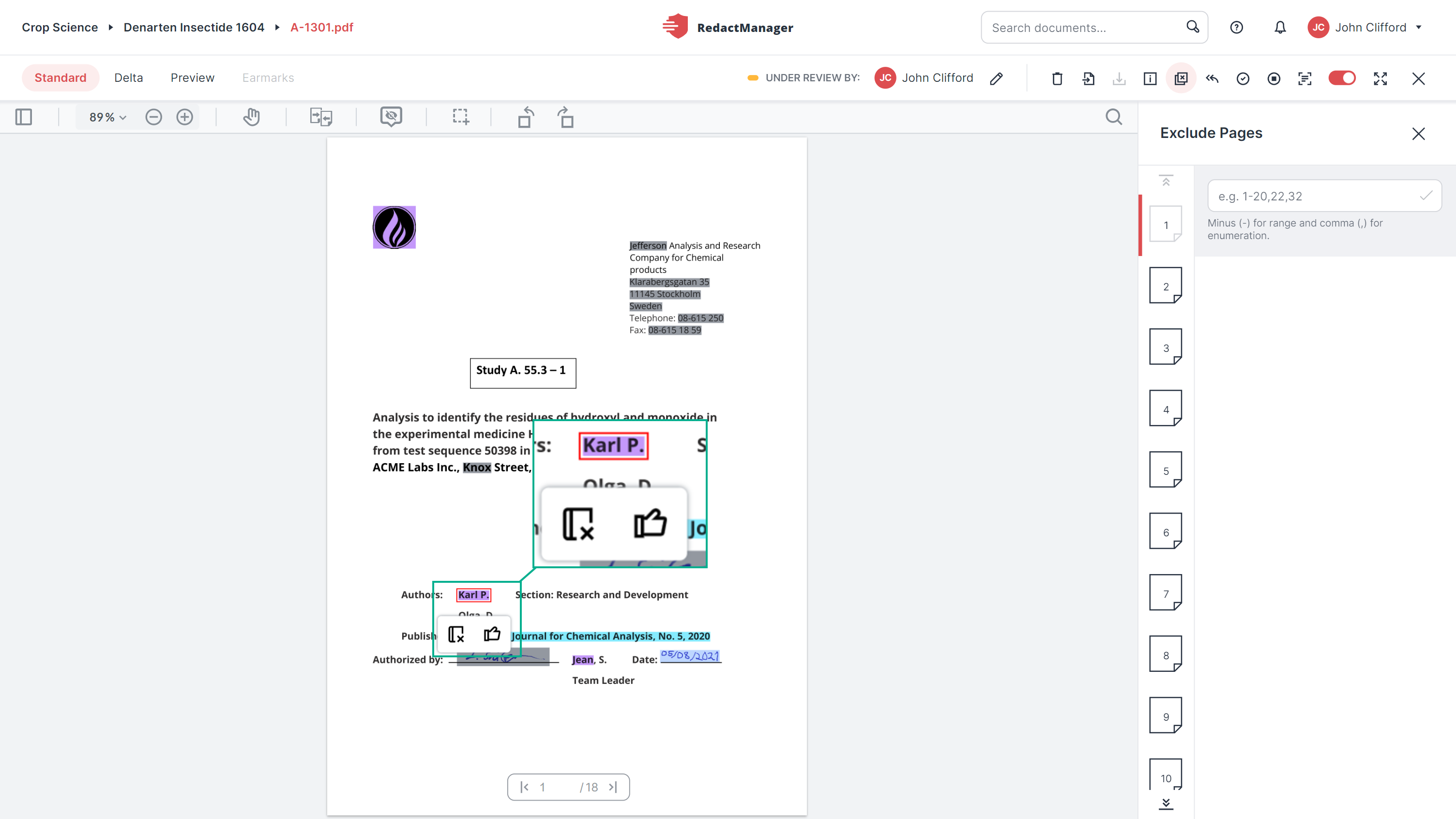Zoom out with the minus circle icon
The image size is (1456, 819).
tap(154, 117)
